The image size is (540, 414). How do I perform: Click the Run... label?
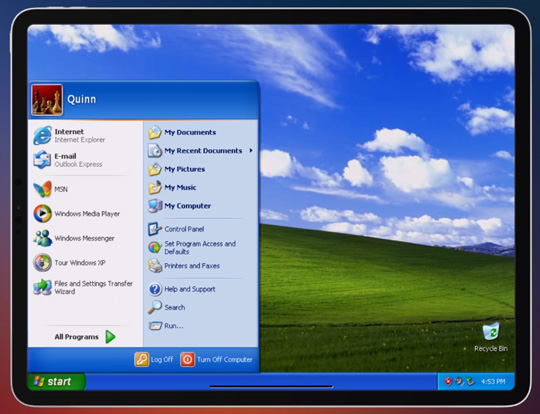[x=174, y=326]
